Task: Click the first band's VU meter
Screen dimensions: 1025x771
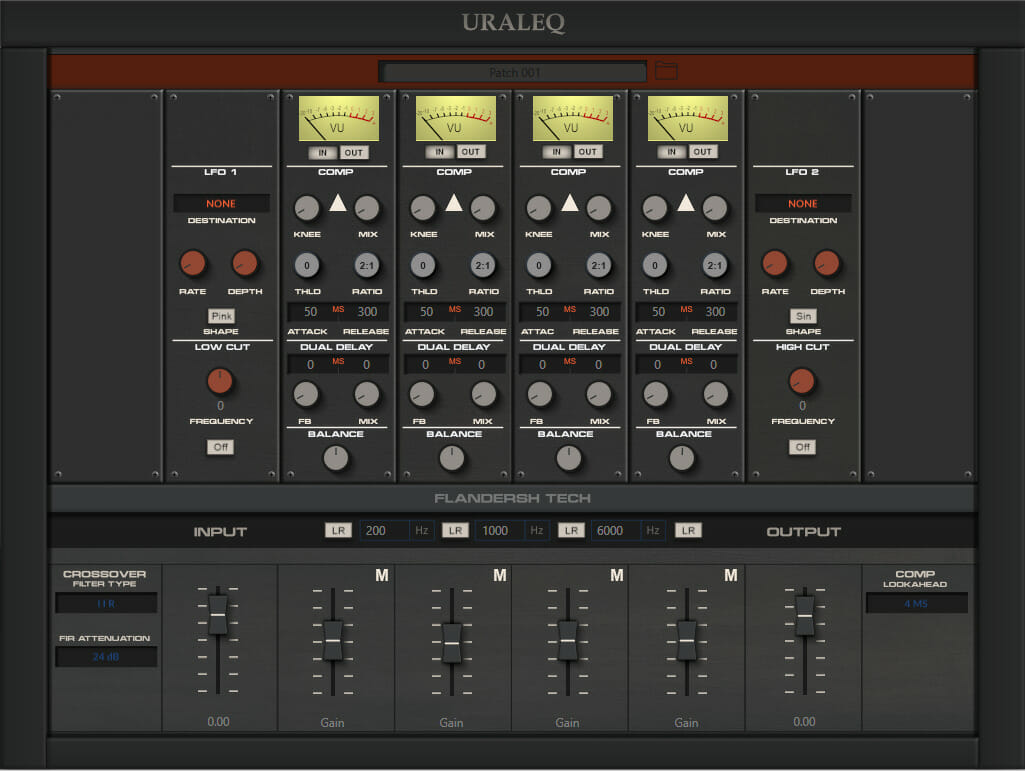Action: click(338, 119)
